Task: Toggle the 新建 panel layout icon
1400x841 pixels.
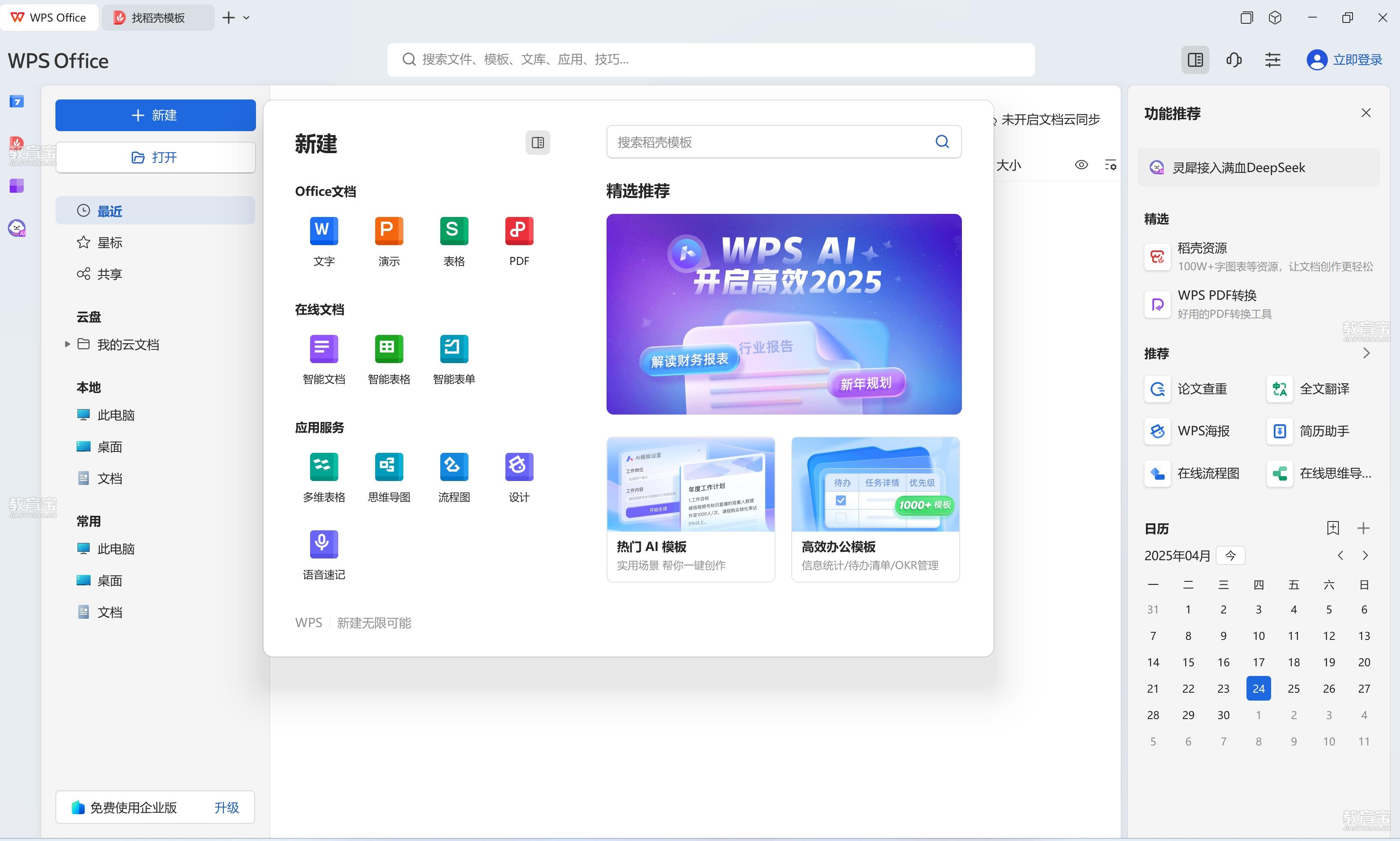Action: click(x=537, y=142)
